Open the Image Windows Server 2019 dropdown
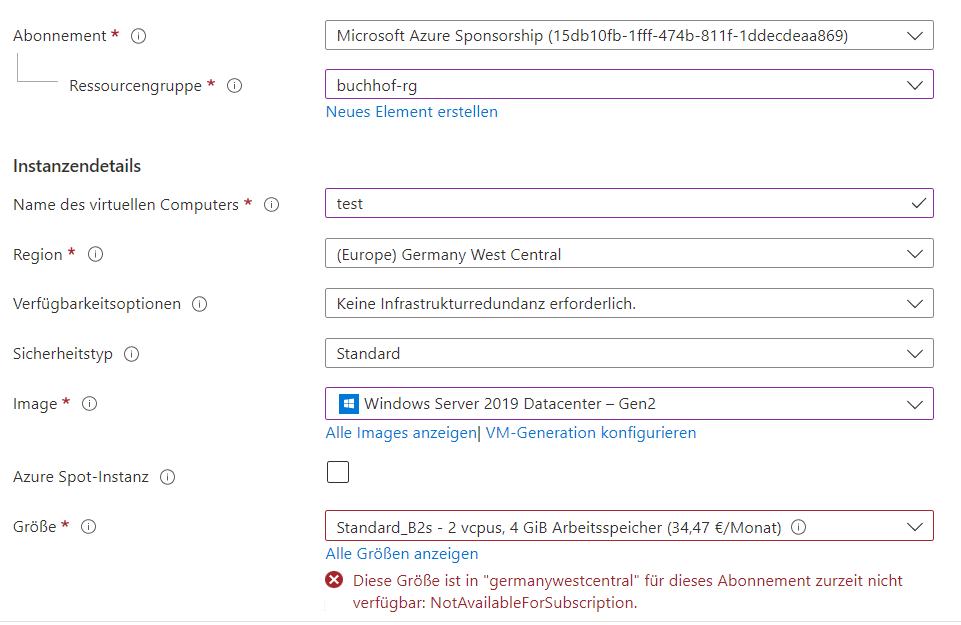Viewport: 961px width, 625px height. (629, 404)
